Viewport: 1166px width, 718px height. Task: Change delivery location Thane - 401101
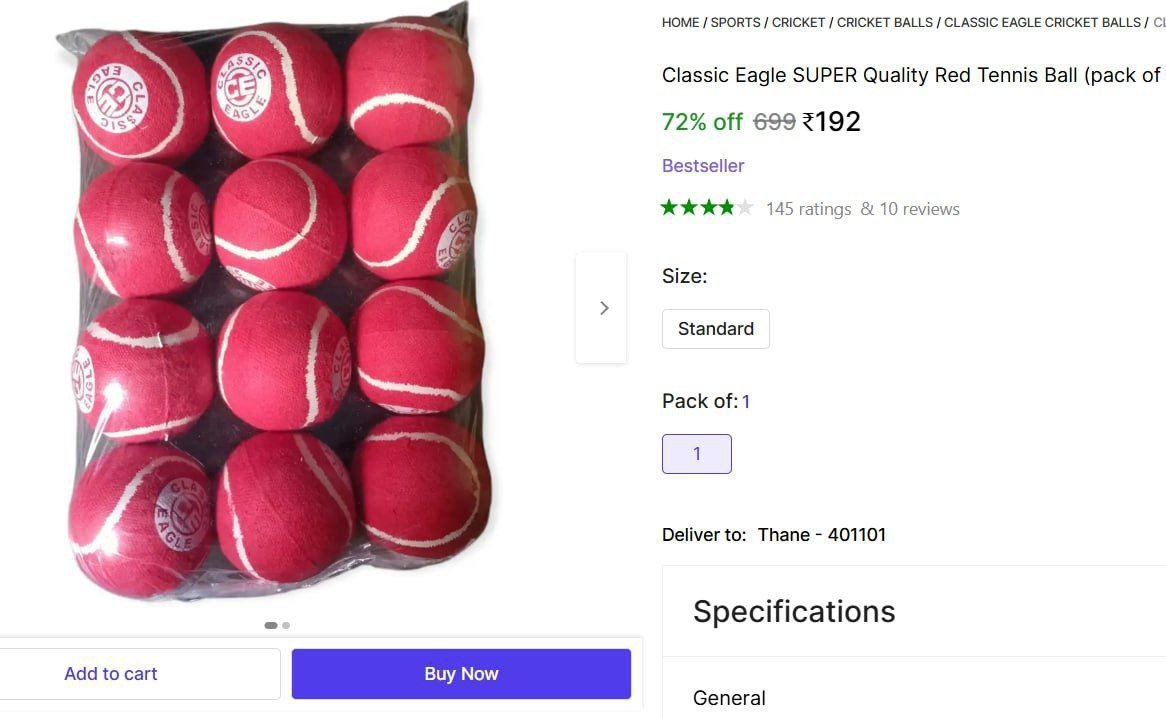pos(821,535)
